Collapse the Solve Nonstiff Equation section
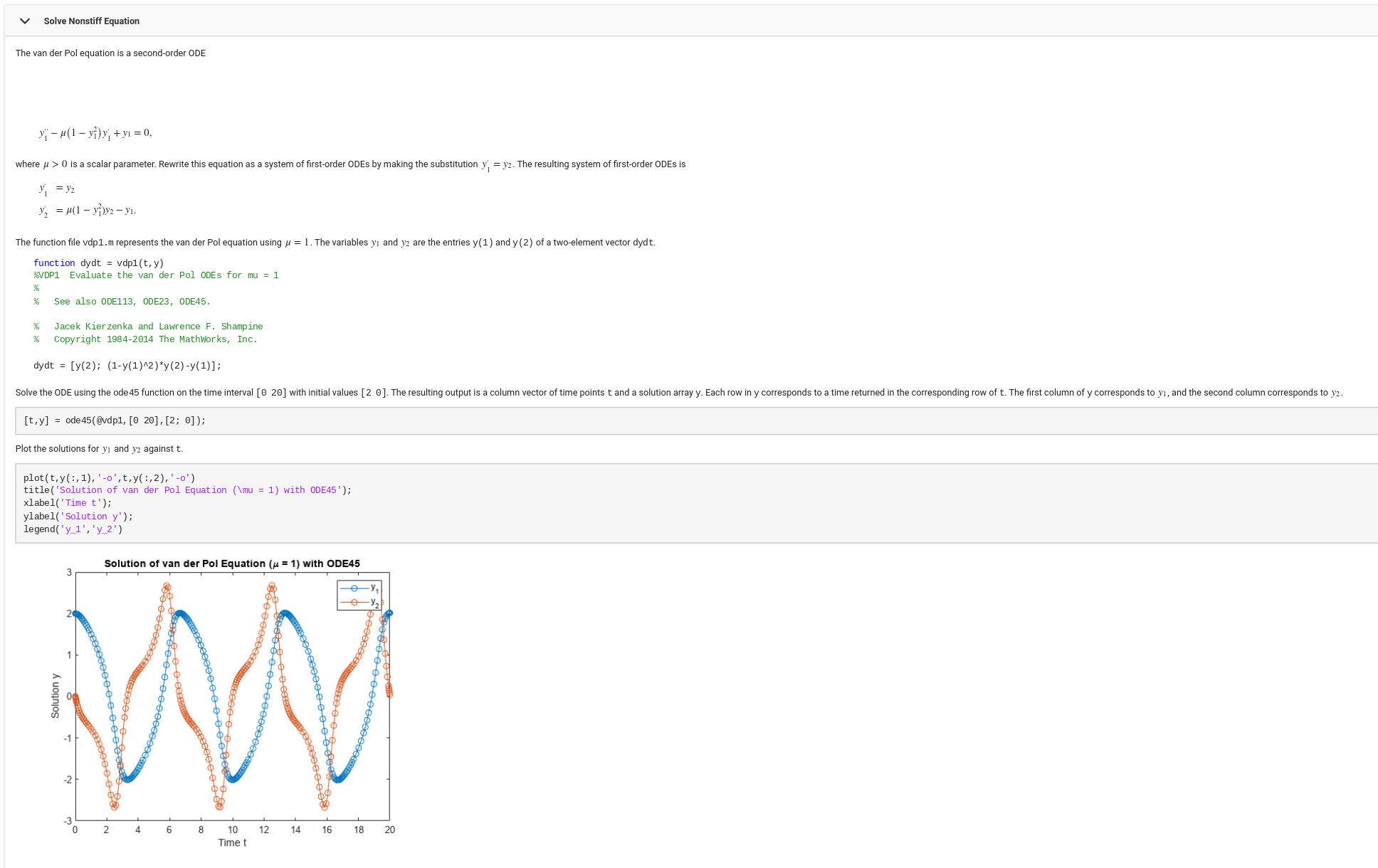 pos(24,21)
